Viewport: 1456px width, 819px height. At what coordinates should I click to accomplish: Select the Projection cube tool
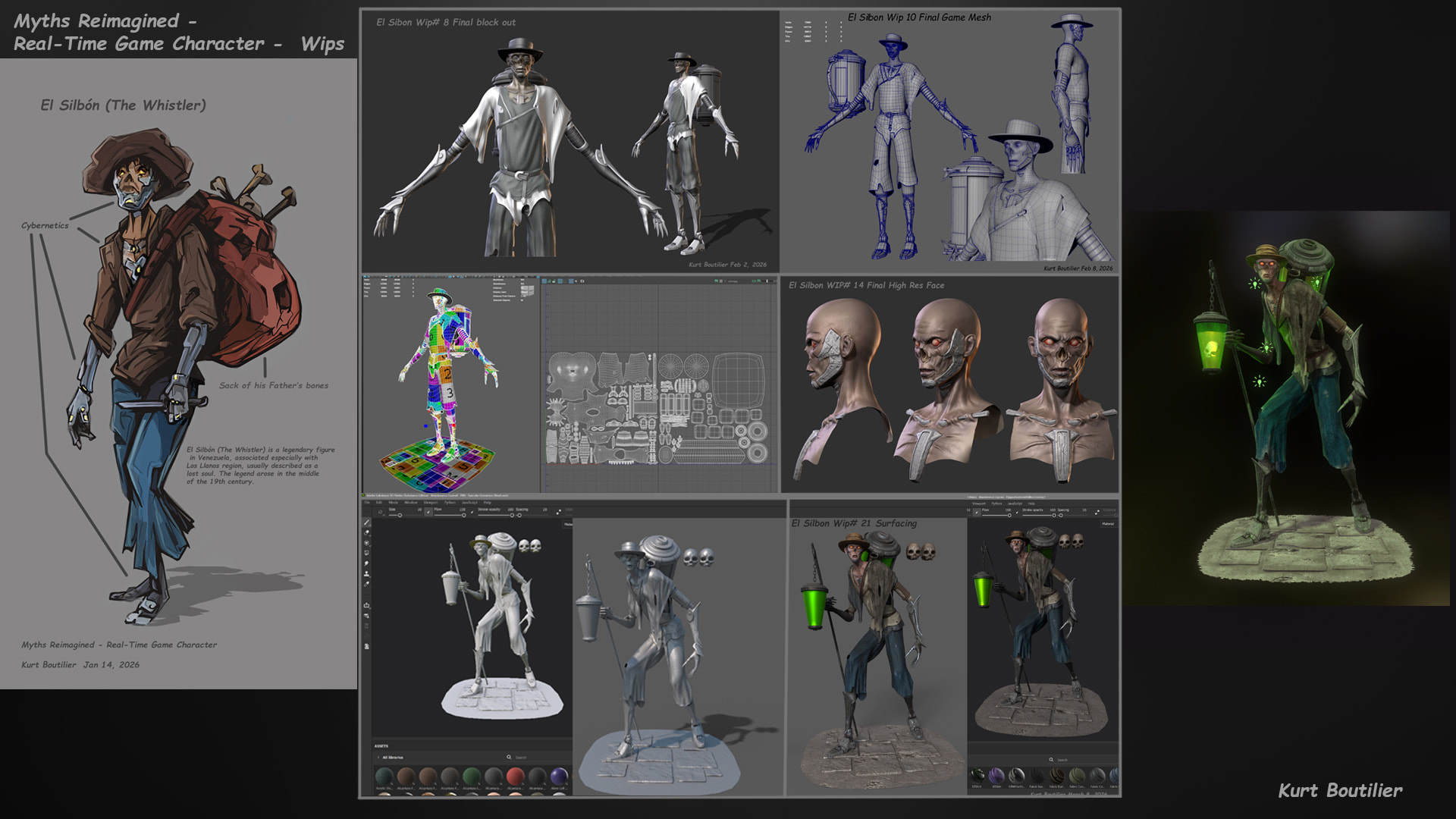[366, 543]
